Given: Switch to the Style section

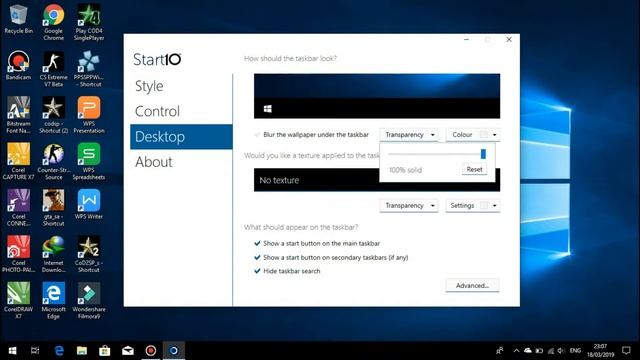Looking at the screenshot, I should [149, 86].
